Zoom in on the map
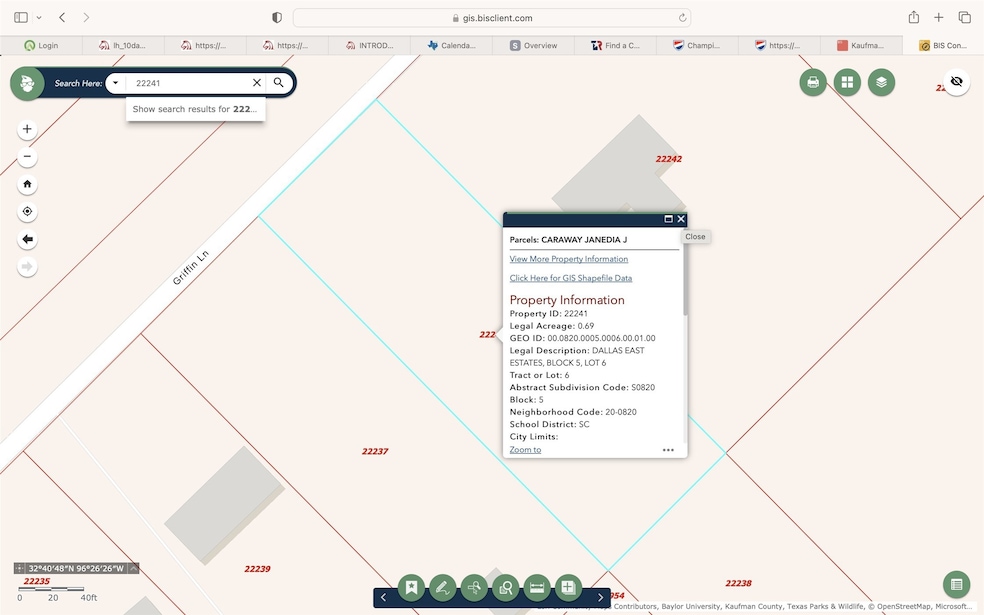 [27, 129]
